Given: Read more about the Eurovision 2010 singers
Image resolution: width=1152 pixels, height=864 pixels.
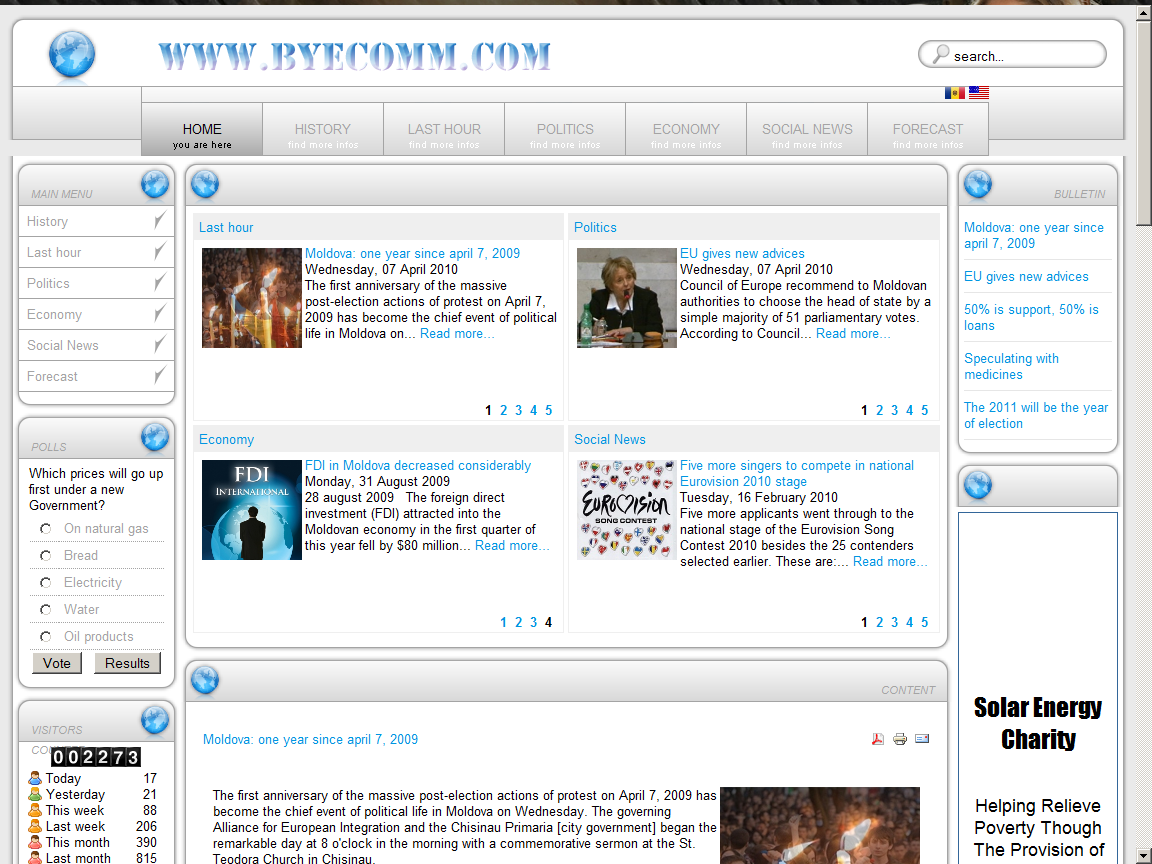Looking at the screenshot, I should tap(889, 561).
